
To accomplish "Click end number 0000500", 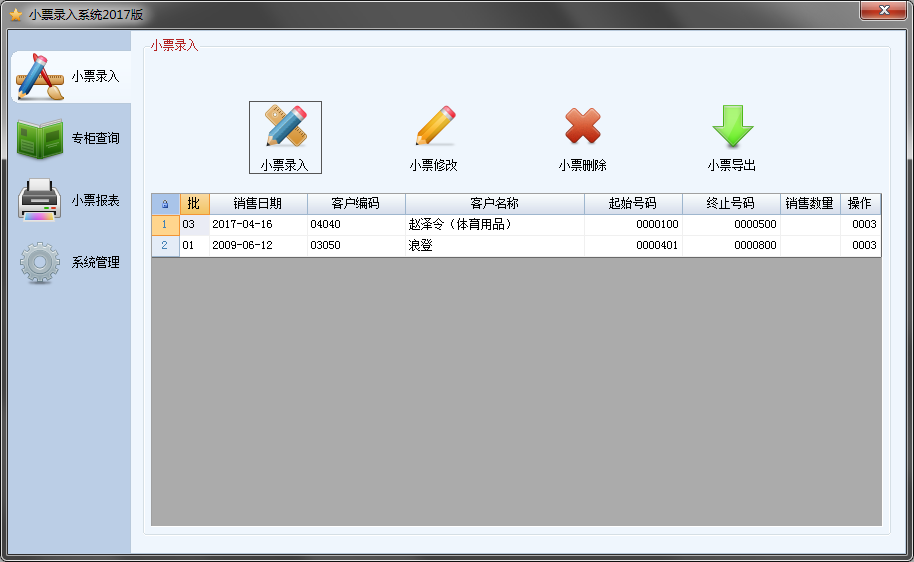I will click(x=731, y=225).
